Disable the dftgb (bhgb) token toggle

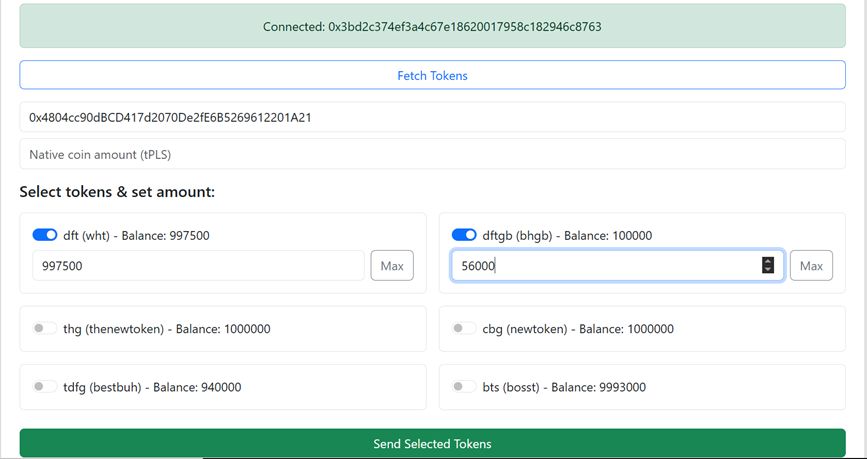pos(464,235)
